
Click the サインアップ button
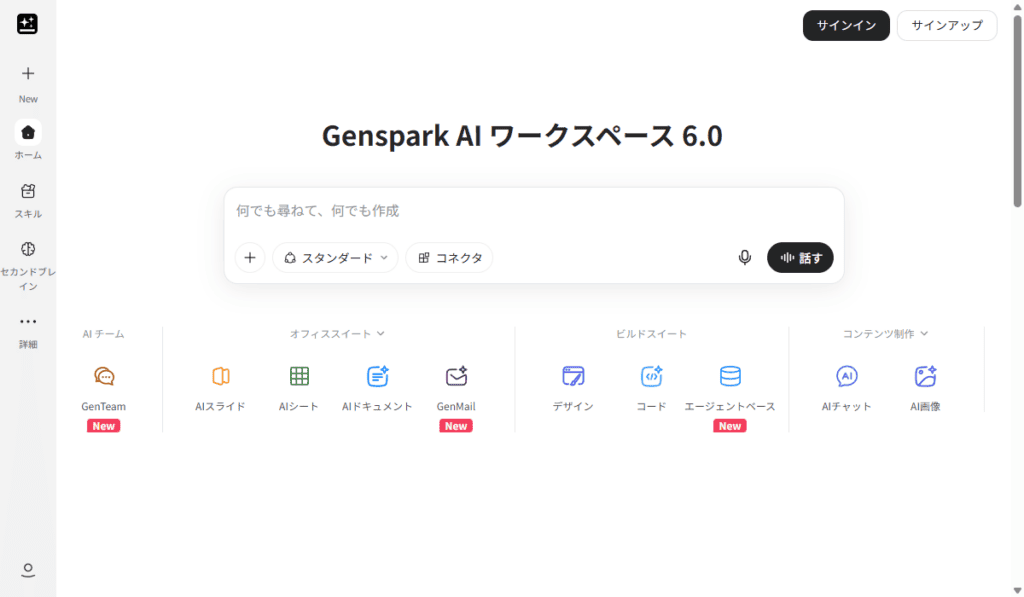click(x=947, y=25)
